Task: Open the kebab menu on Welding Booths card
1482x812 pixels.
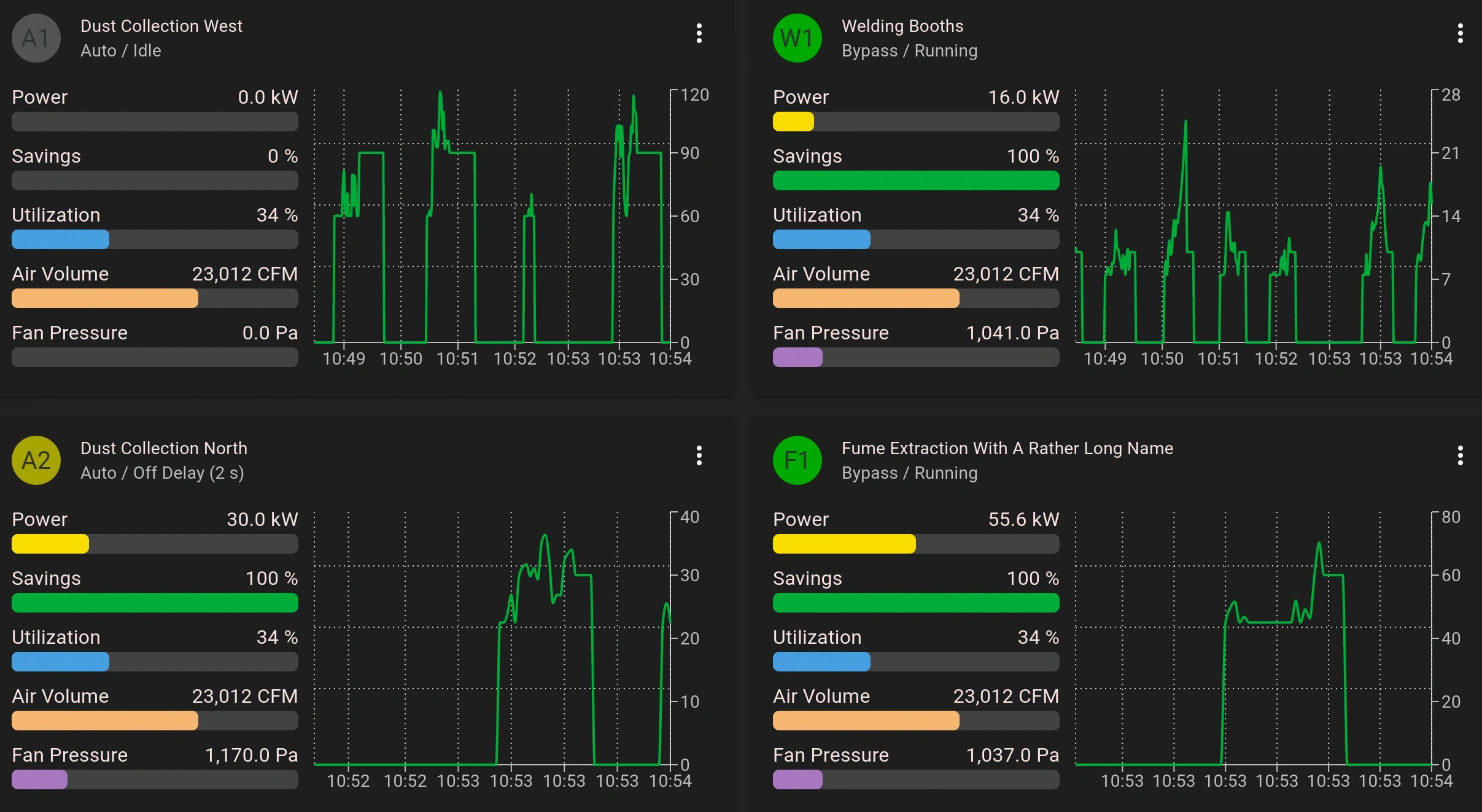Action: (x=1460, y=33)
